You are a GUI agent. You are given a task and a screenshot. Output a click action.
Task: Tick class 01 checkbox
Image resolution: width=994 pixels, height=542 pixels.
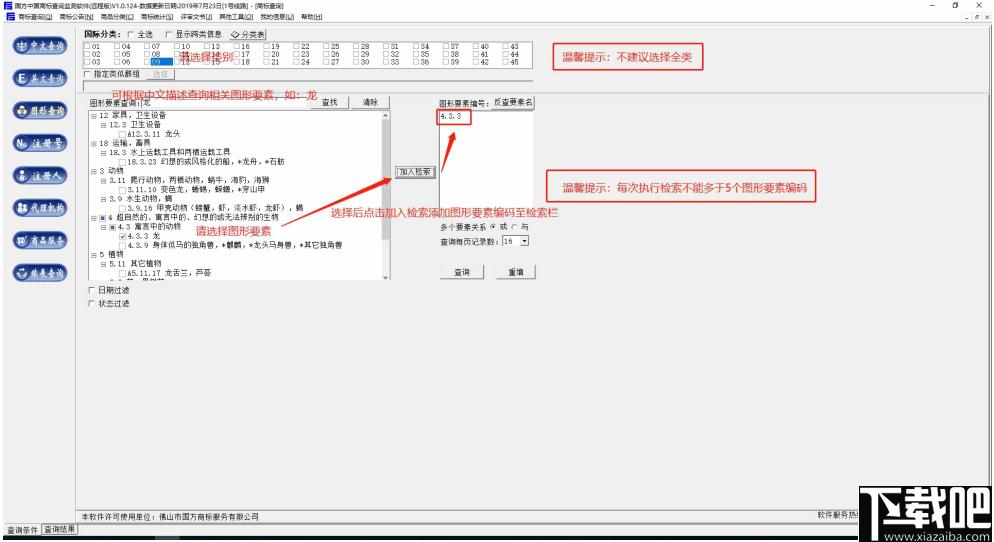pos(87,46)
